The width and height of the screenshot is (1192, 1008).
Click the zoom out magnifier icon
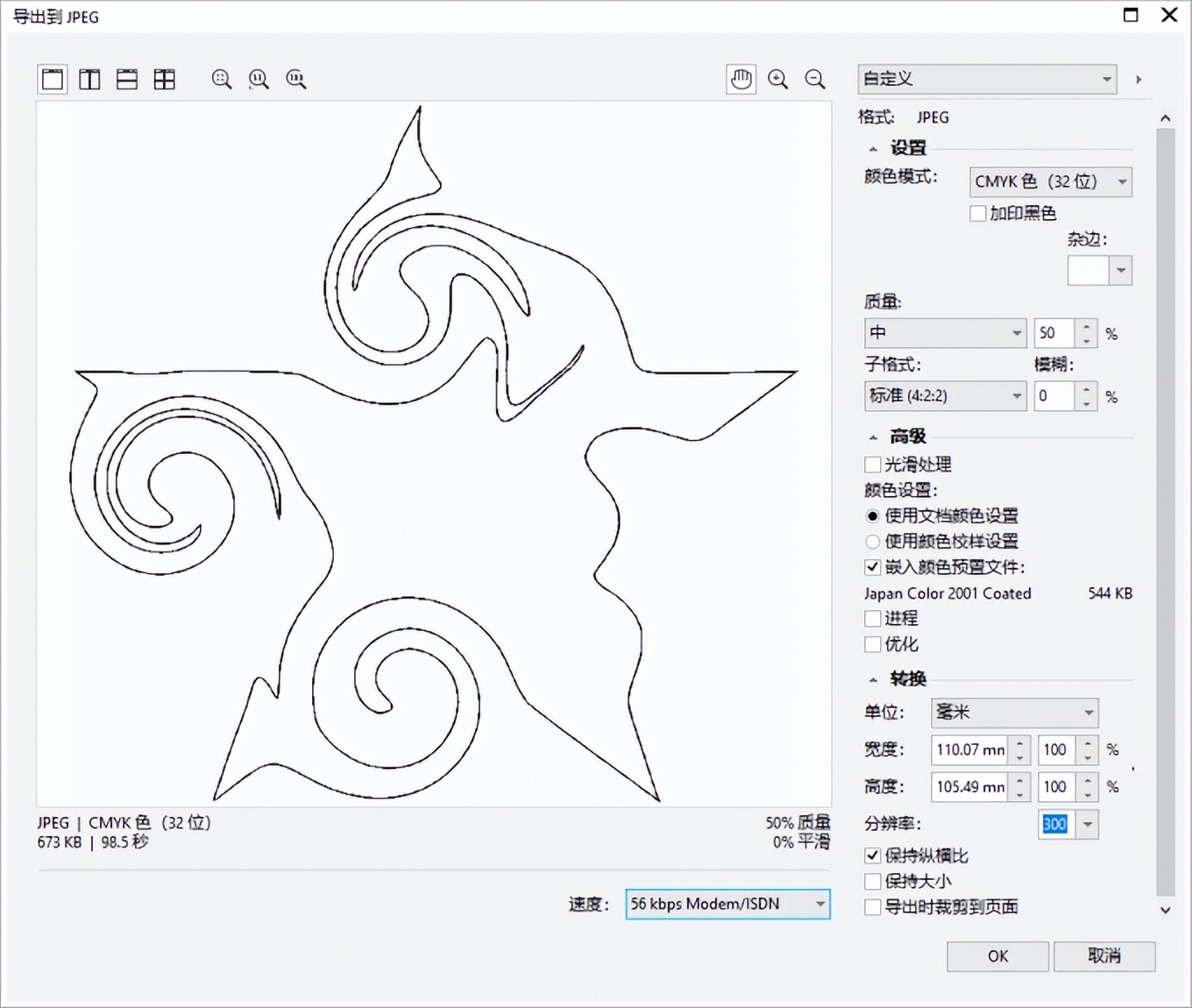click(815, 79)
